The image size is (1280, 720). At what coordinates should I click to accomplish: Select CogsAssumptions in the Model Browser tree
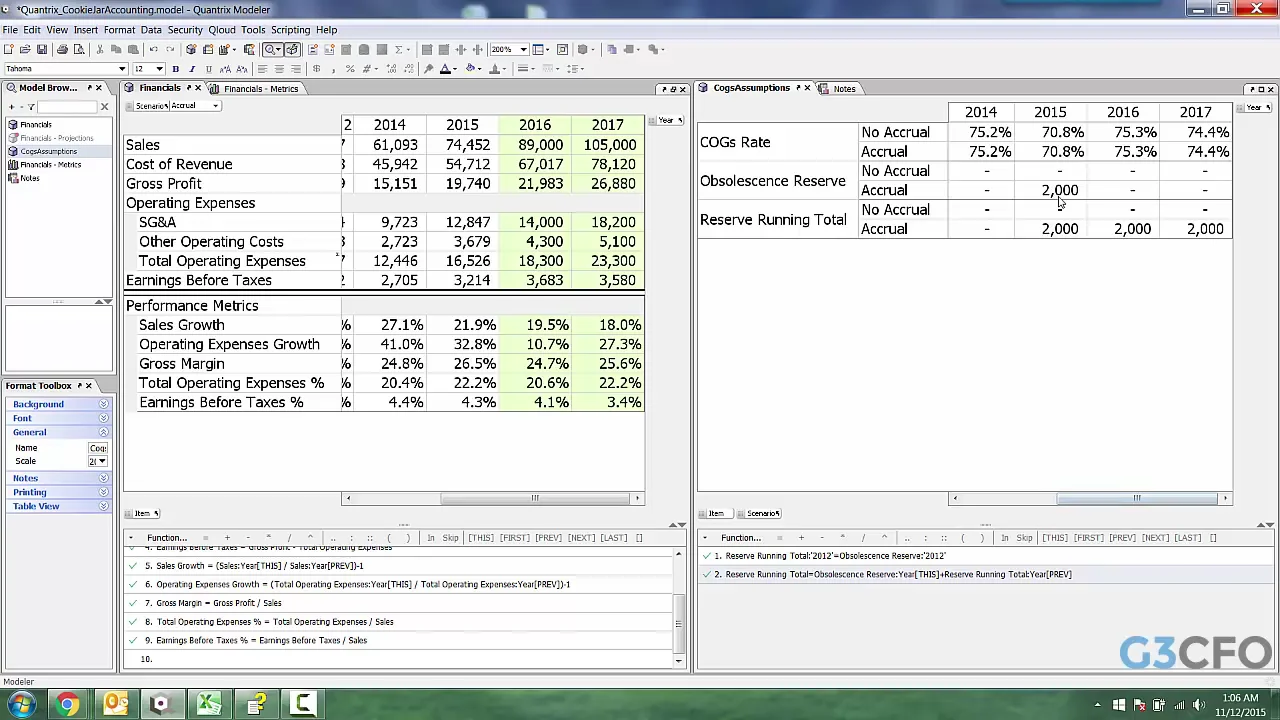[48, 151]
